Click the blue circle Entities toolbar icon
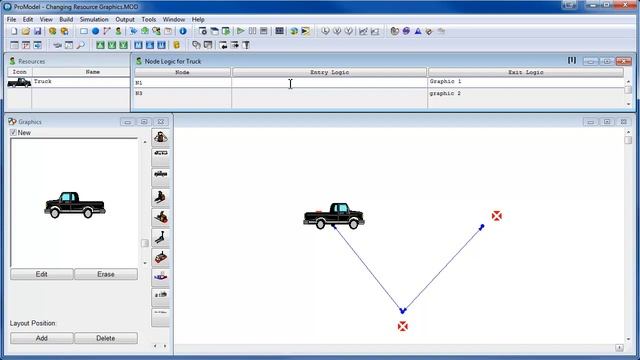The height and width of the screenshot is (360, 640). (x=95, y=31)
